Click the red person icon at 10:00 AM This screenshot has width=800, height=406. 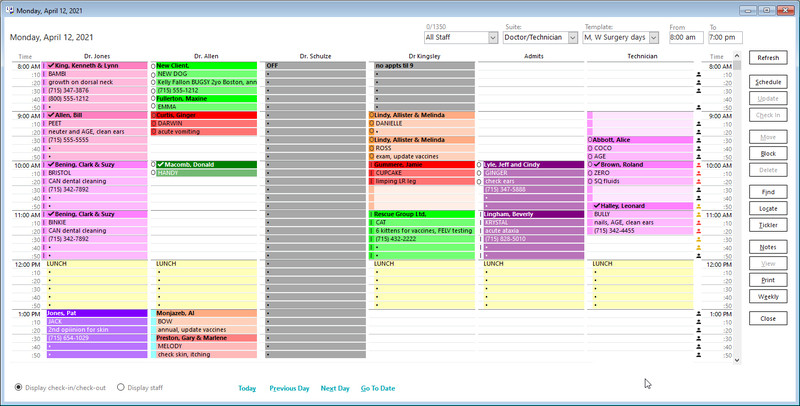pos(698,165)
